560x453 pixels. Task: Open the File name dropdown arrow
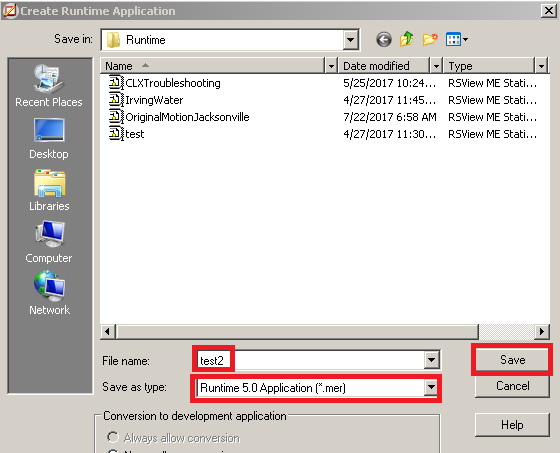[431, 360]
